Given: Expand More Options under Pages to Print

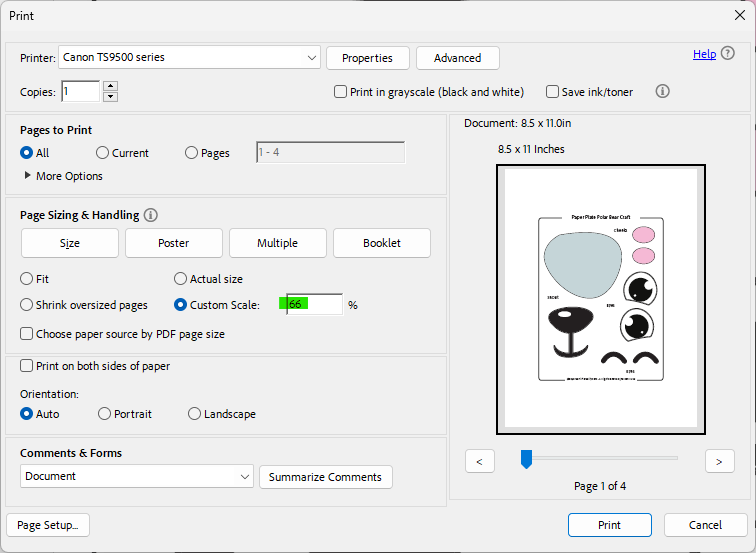Looking at the screenshot, I should coord(27,176).
